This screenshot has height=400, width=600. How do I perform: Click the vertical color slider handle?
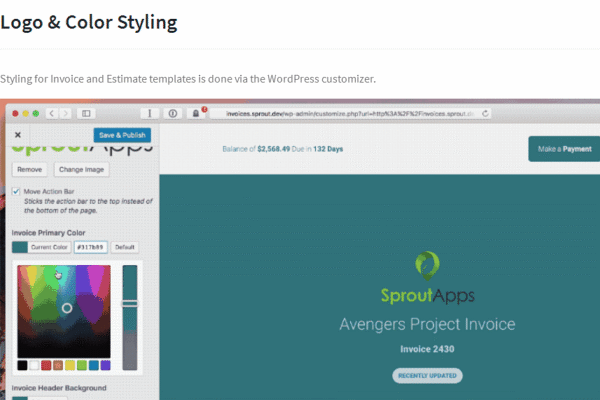pos(130,303)
